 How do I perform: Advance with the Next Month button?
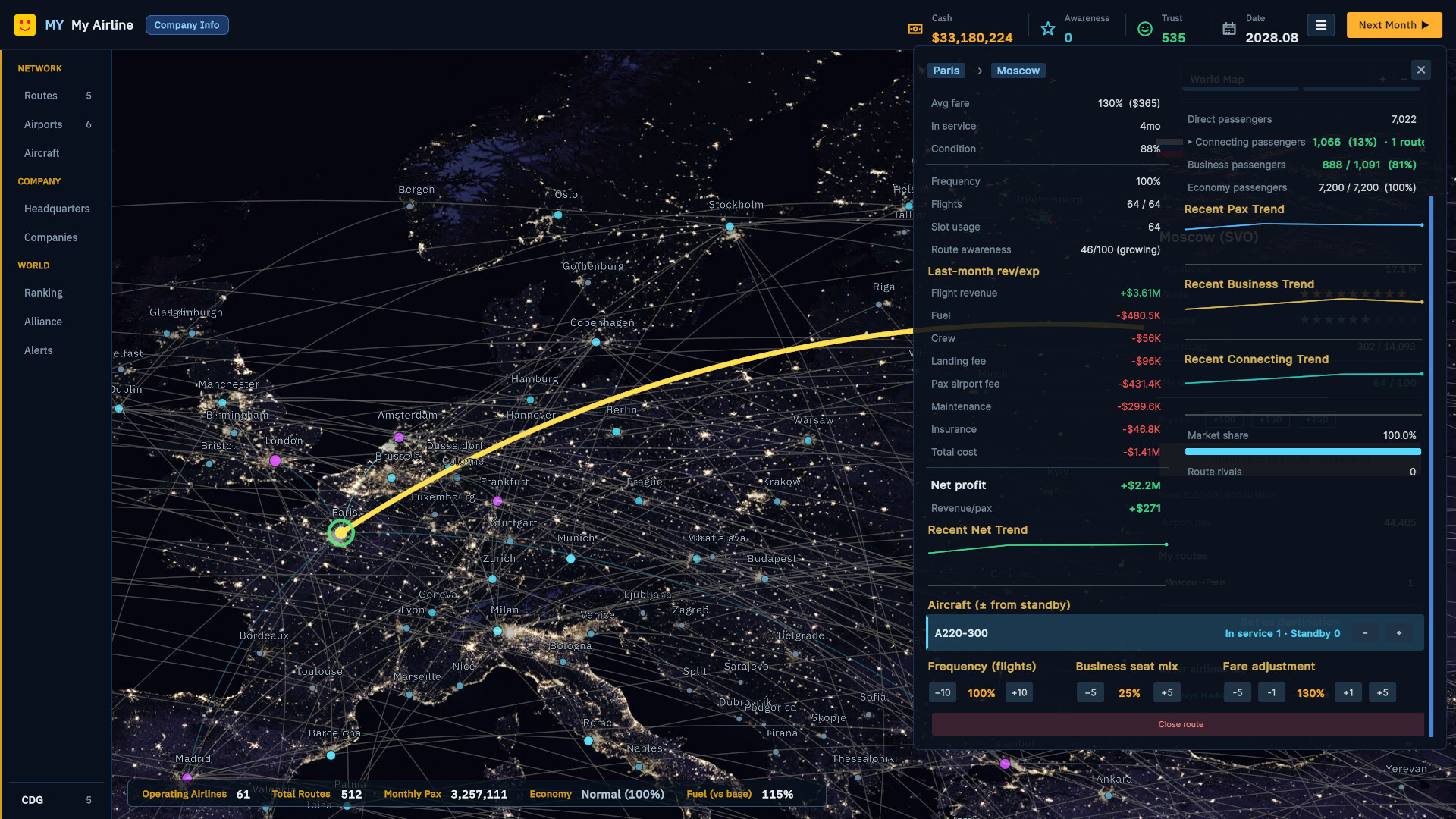(x=1394, y=25)
